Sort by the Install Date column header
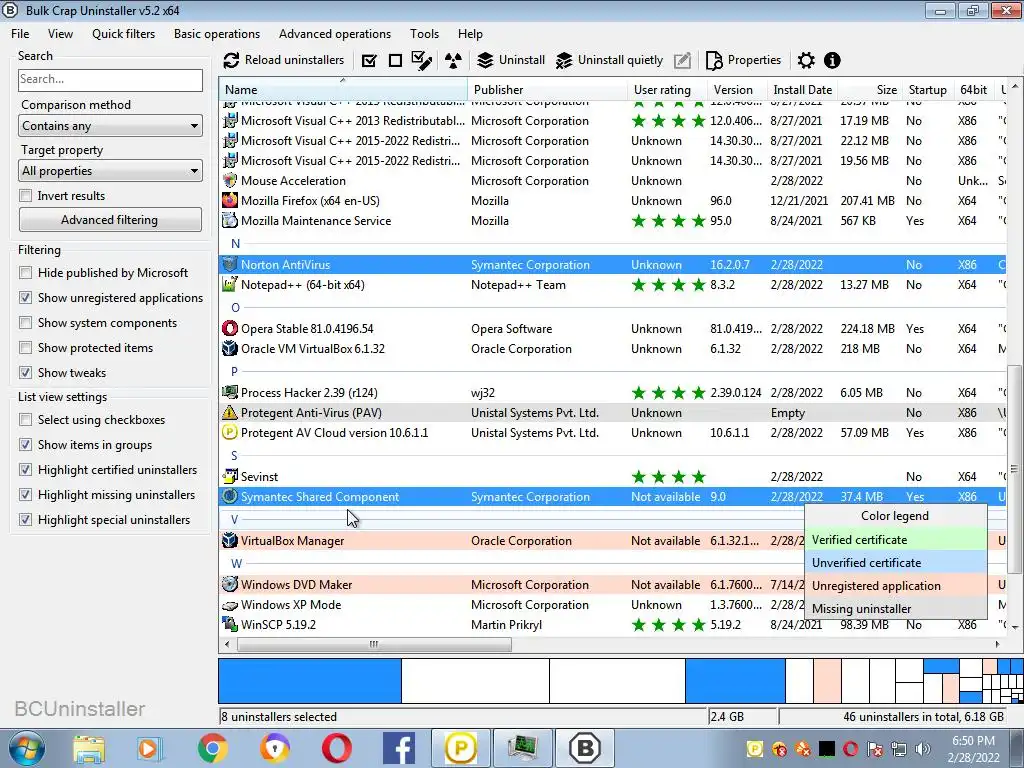The width and height of the screenshot is (1024, 768). click(x=803, y=89)
